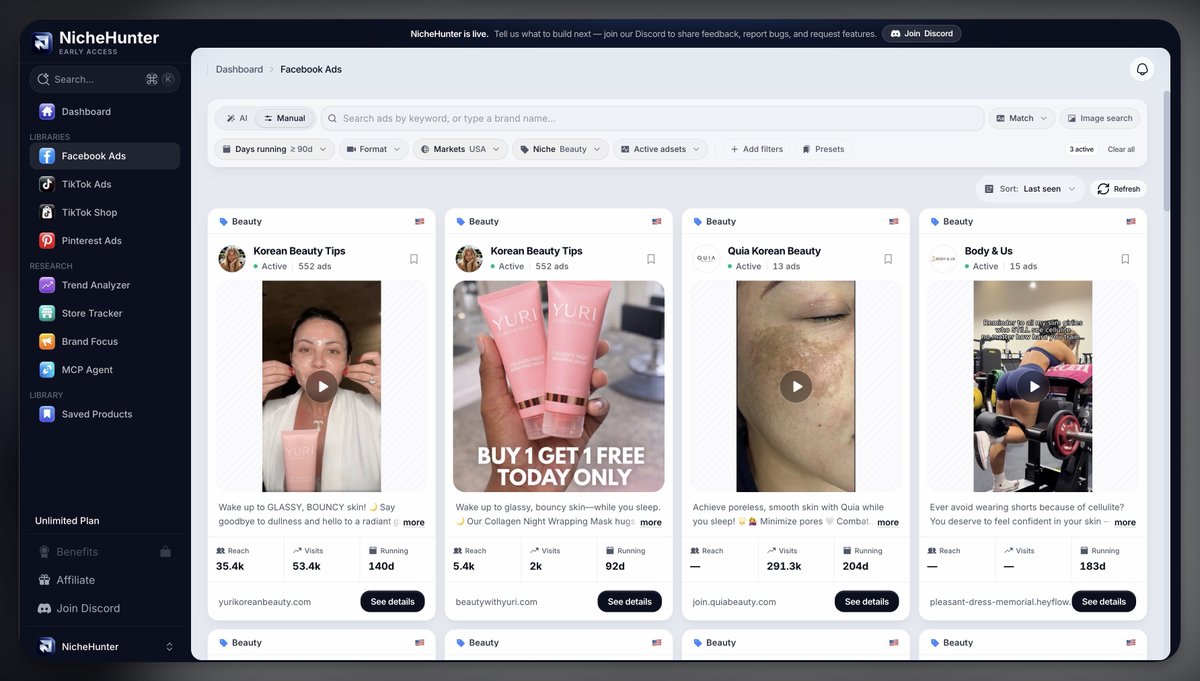The width and height of the screenshot is (1200, 681).
Task: Click the Discord icon in the sidebar
Action: pyautogui.click(x=45, y=608)
